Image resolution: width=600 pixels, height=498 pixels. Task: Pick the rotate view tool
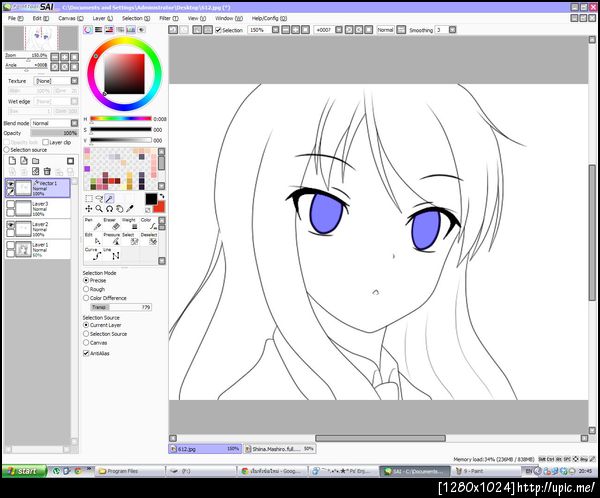[109, 209]
